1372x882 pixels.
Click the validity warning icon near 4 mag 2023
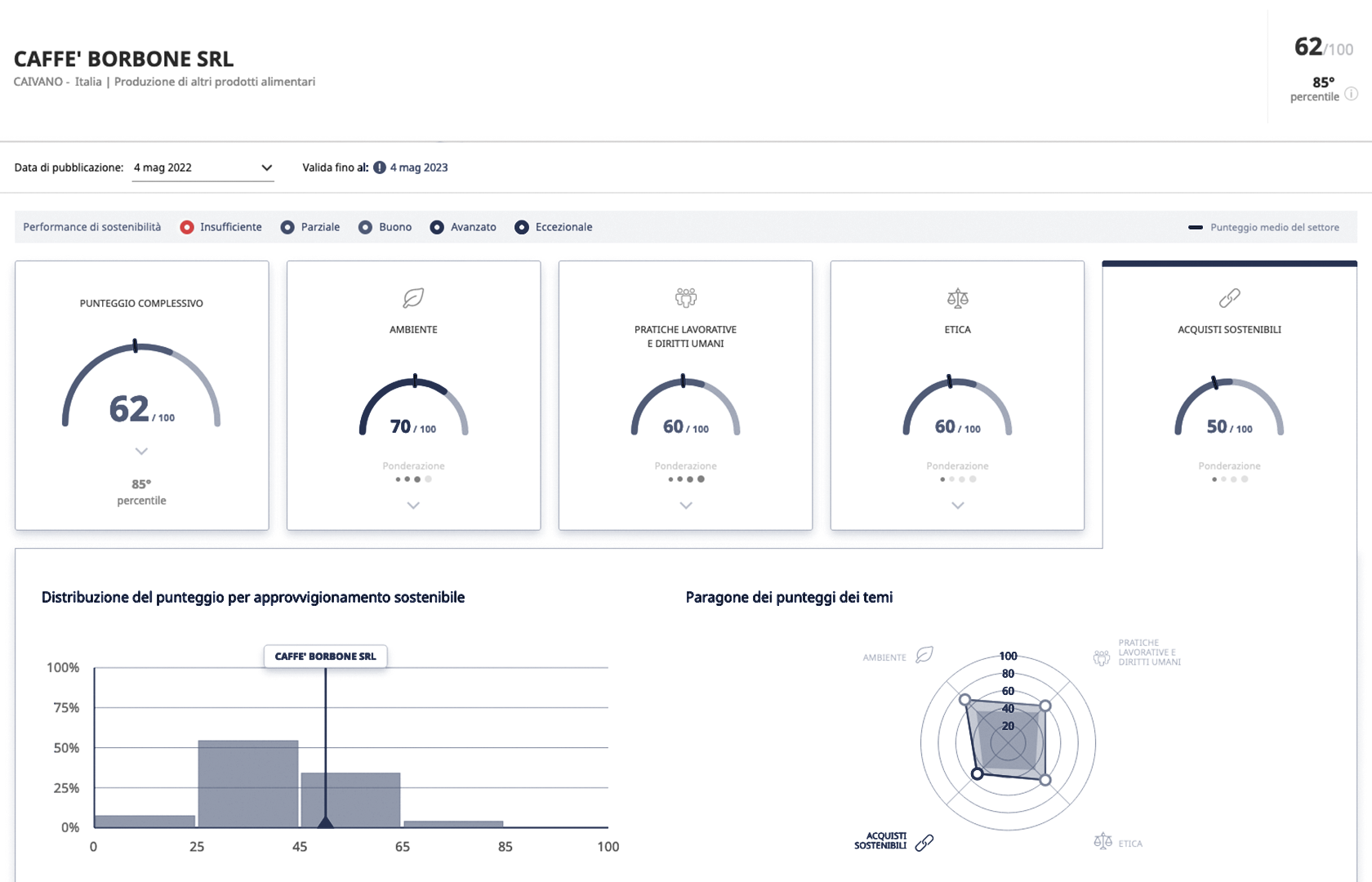coord(380,167)
